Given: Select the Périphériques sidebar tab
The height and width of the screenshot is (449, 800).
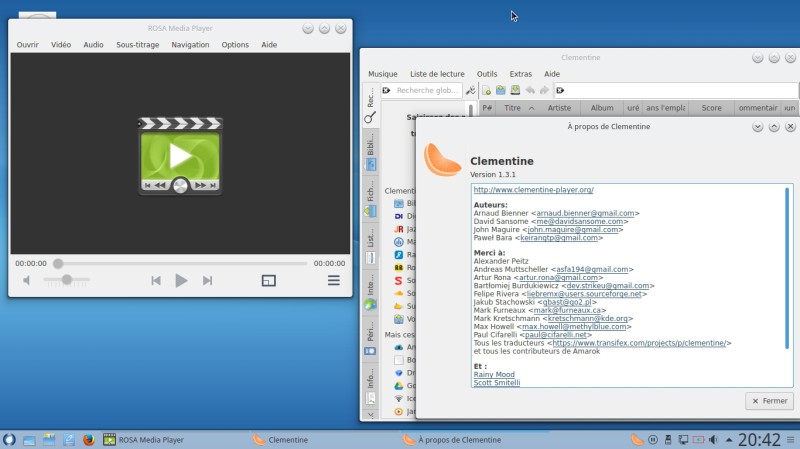Looking at the screenshot, I should 370,339.
